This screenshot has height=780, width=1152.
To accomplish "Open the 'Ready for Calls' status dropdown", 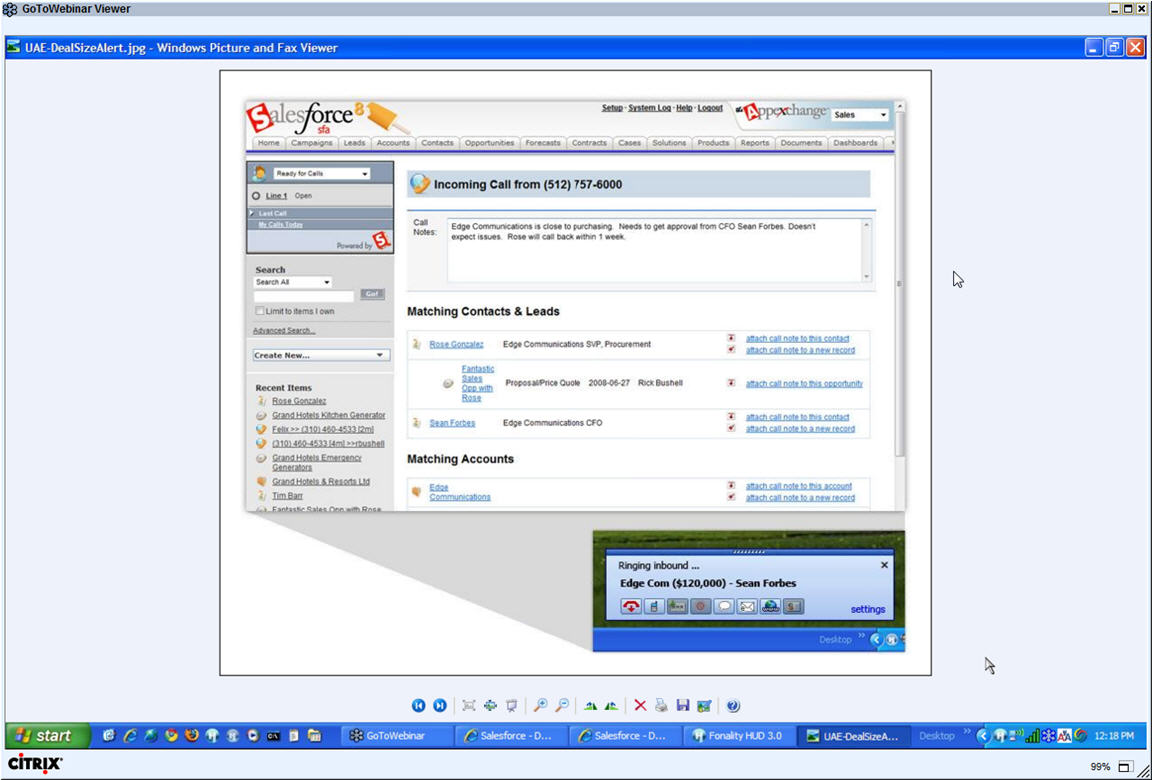I will click(321, 174).
